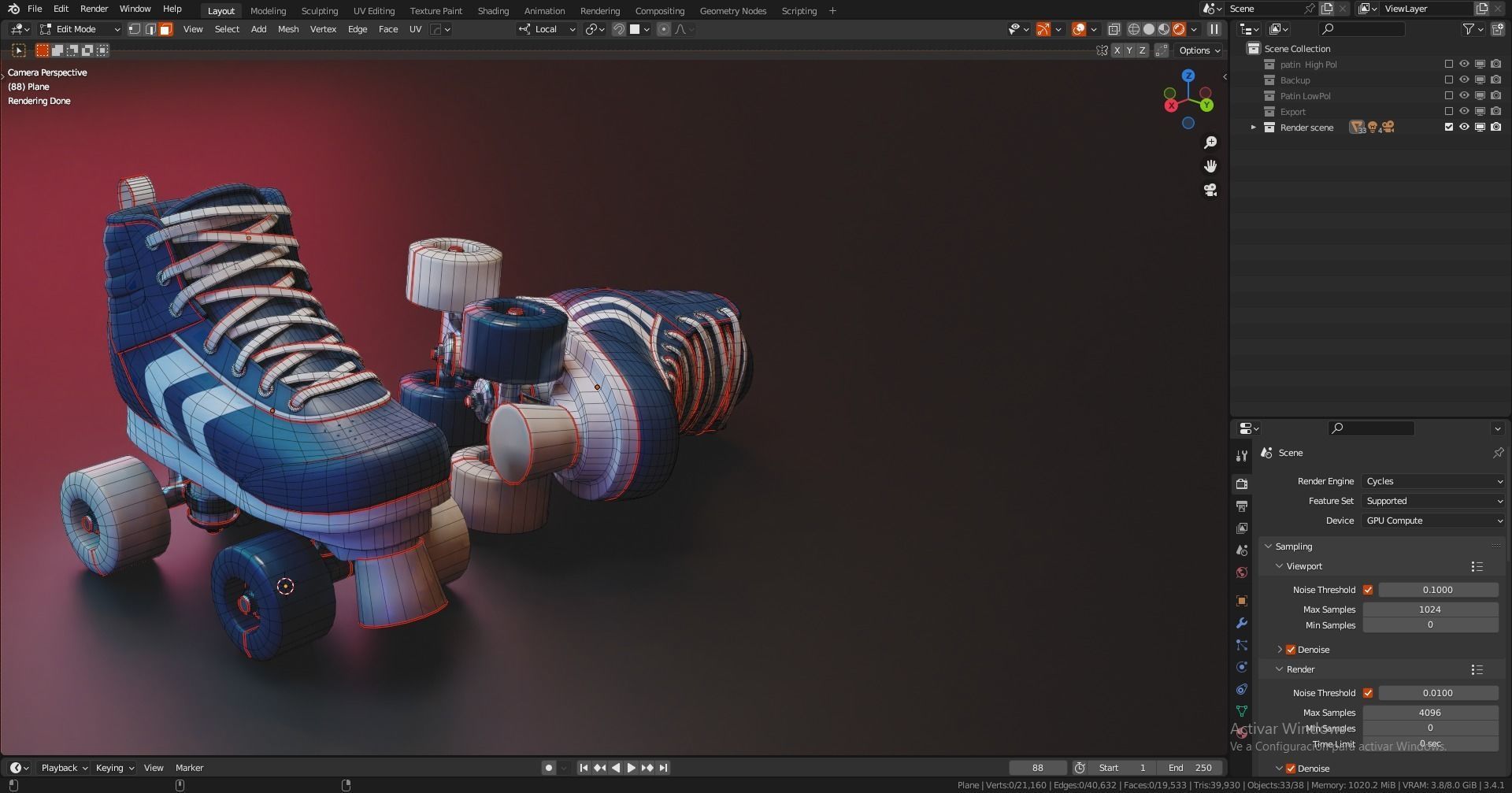Uncheck Render Noise Threshold checkbox
This screenshot has height=793, width=1512.
(1368, 693)
